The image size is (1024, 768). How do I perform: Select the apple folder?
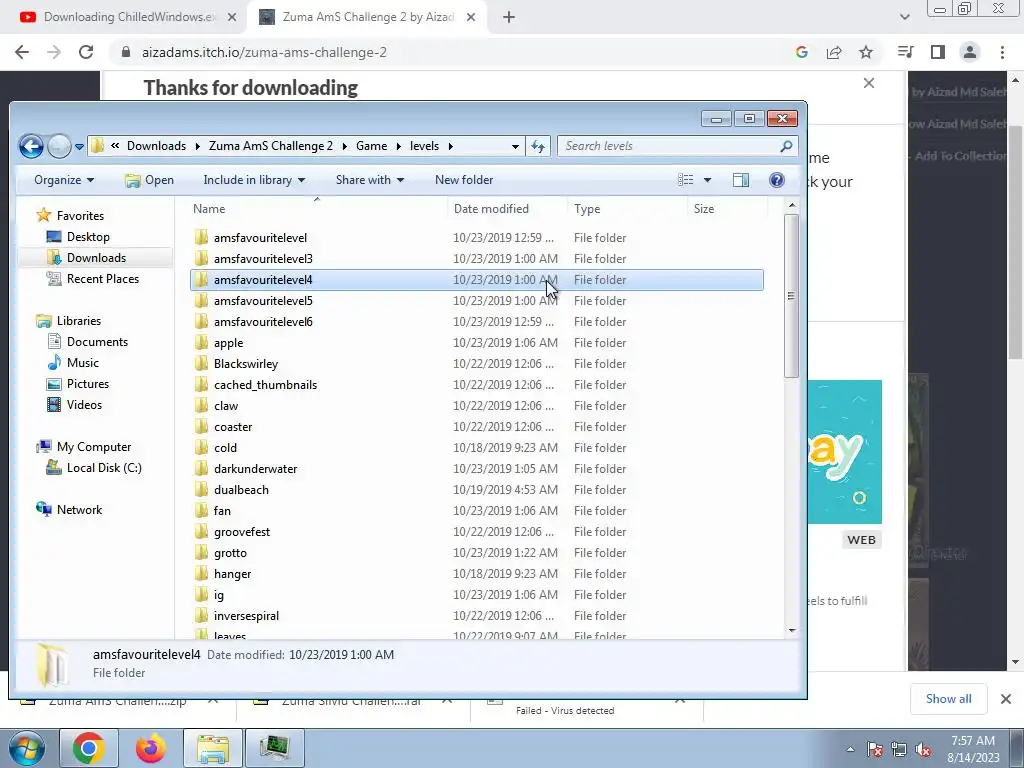click(x=229, y=343)
